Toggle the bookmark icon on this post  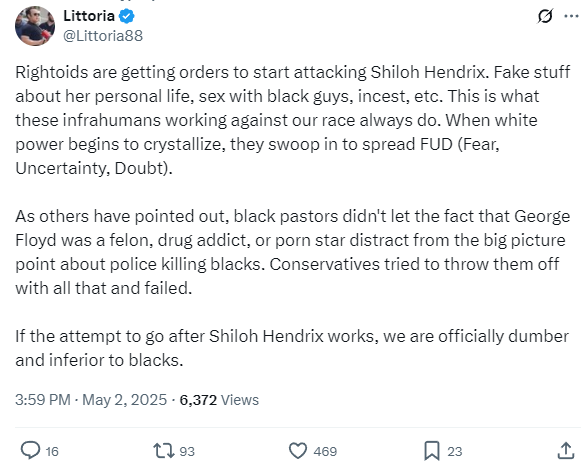pyautogui.click(x=432, y=451)
